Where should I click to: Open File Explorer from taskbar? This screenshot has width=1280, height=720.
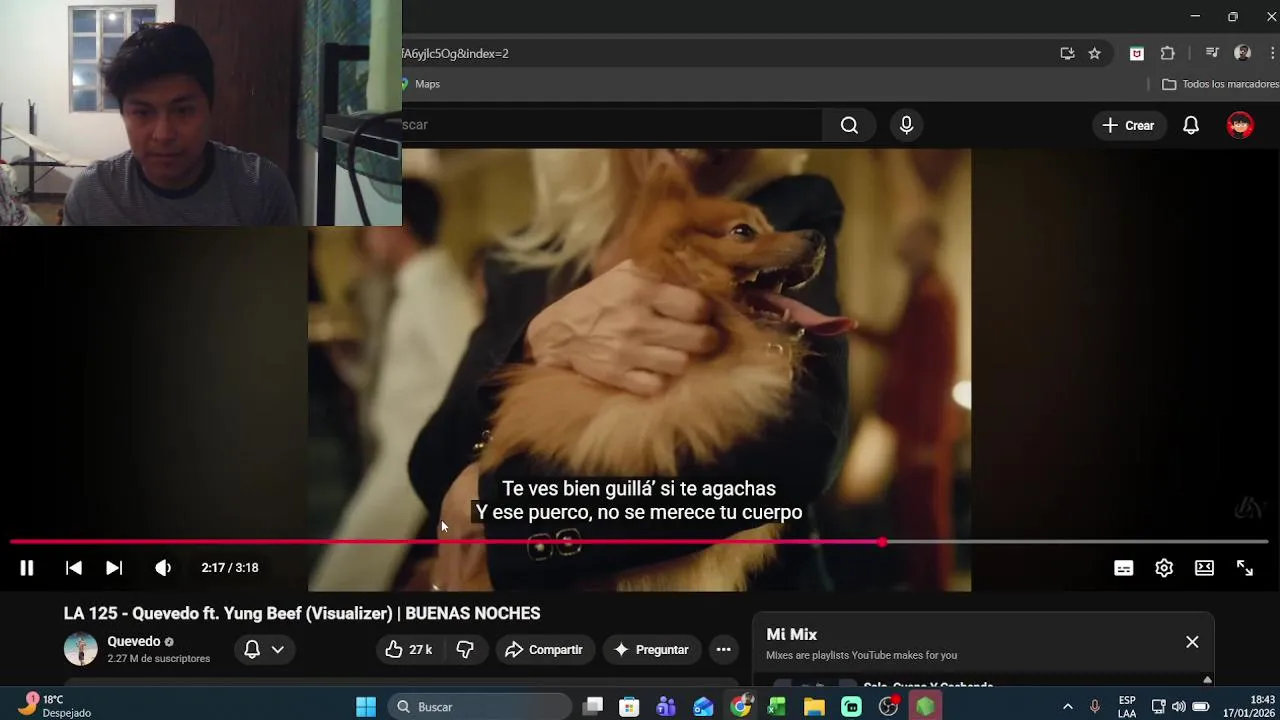814,707
